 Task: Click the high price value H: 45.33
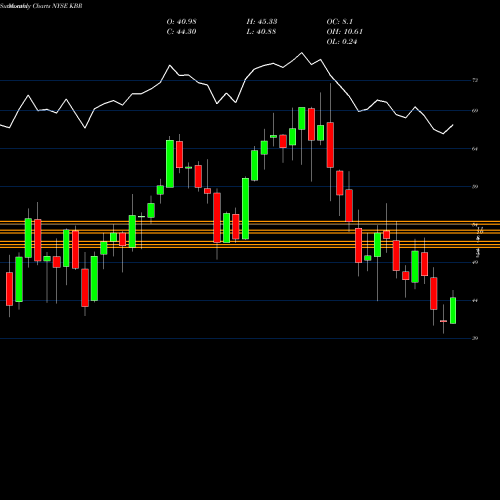(262, 22)
